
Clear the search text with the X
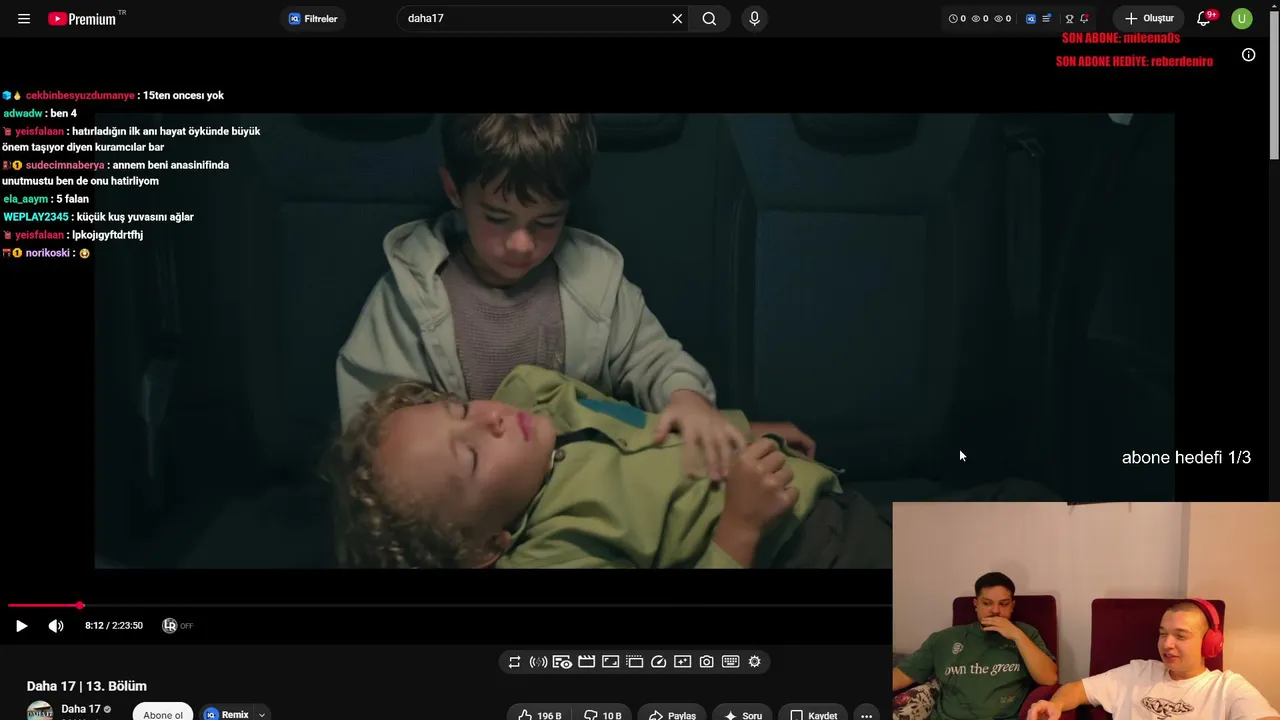[x=677, y=18]
